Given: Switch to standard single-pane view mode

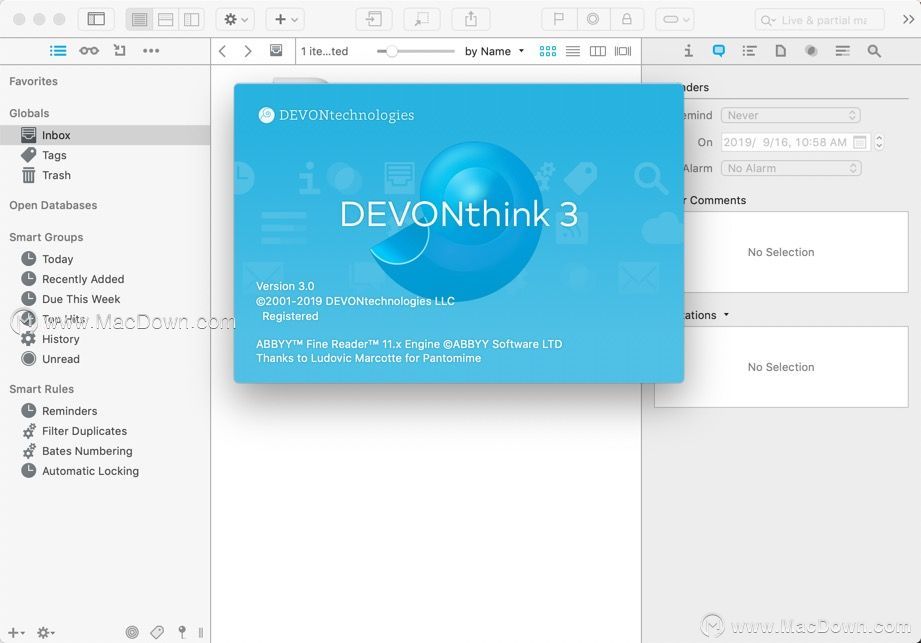Looking at the screenshot, I should tap(139, 19).
